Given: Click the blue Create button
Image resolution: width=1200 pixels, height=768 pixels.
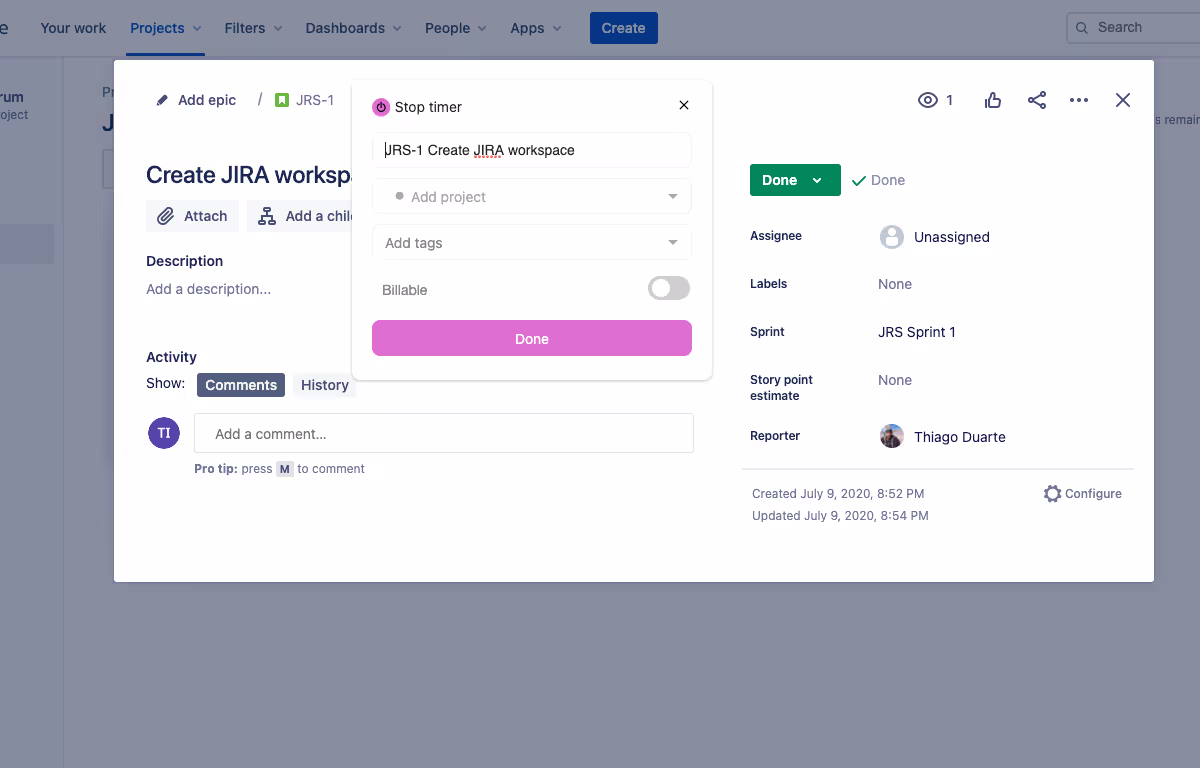Looking at the screenshot, I should click(624, 28).
